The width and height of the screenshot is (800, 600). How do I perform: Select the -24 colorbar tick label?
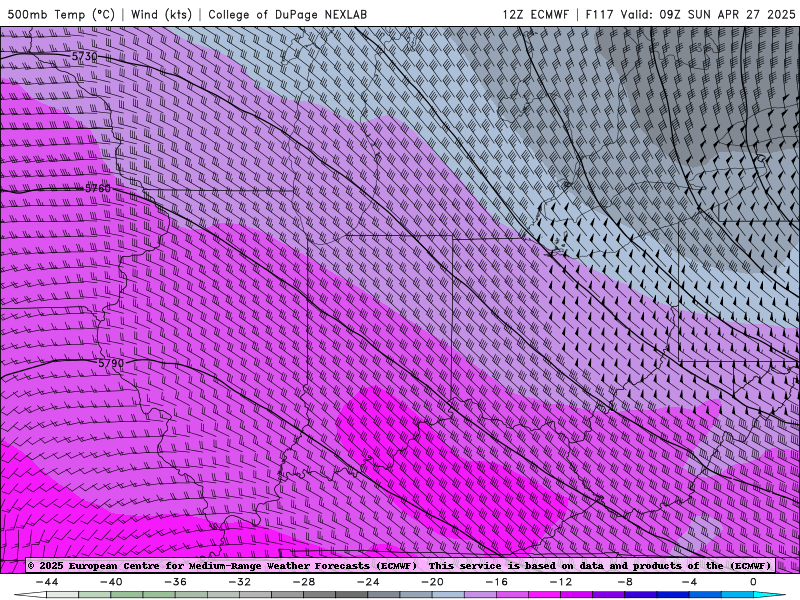coord(368,582)
